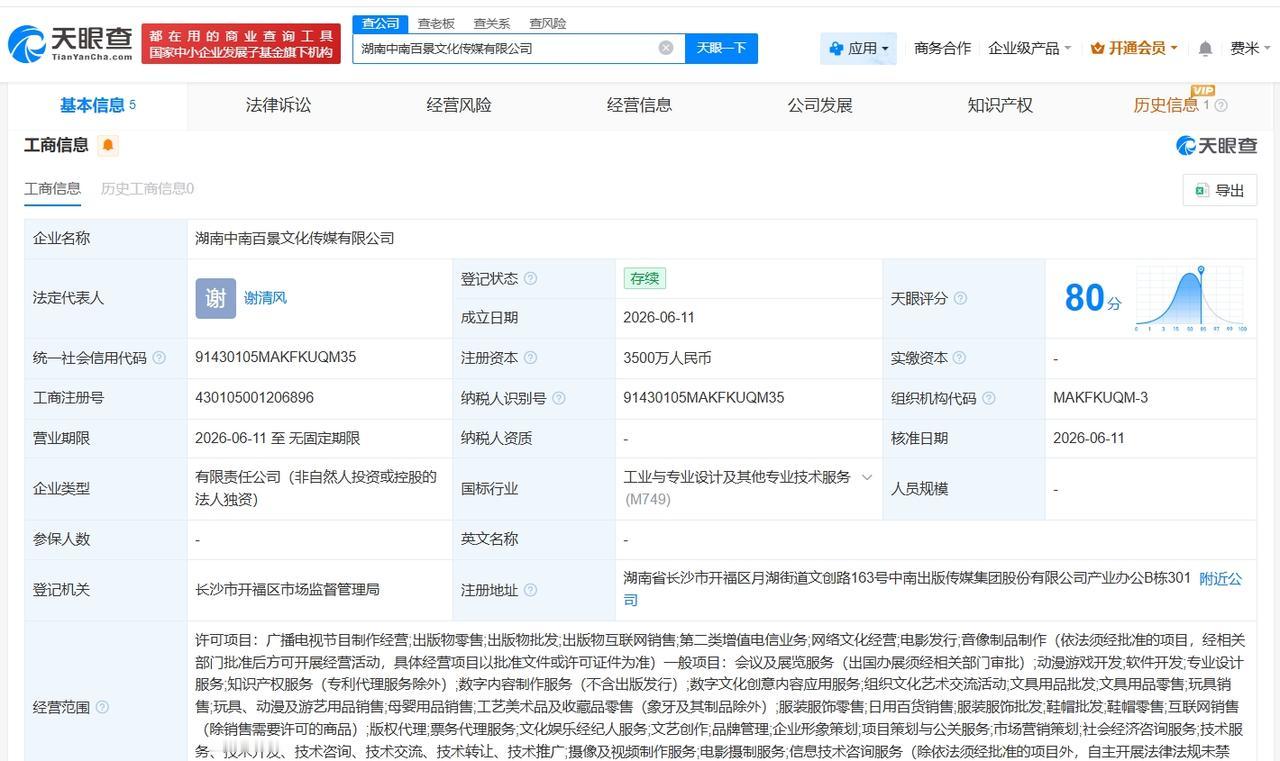Select the organization code MAKFKUQM-3

point(1100,398)
